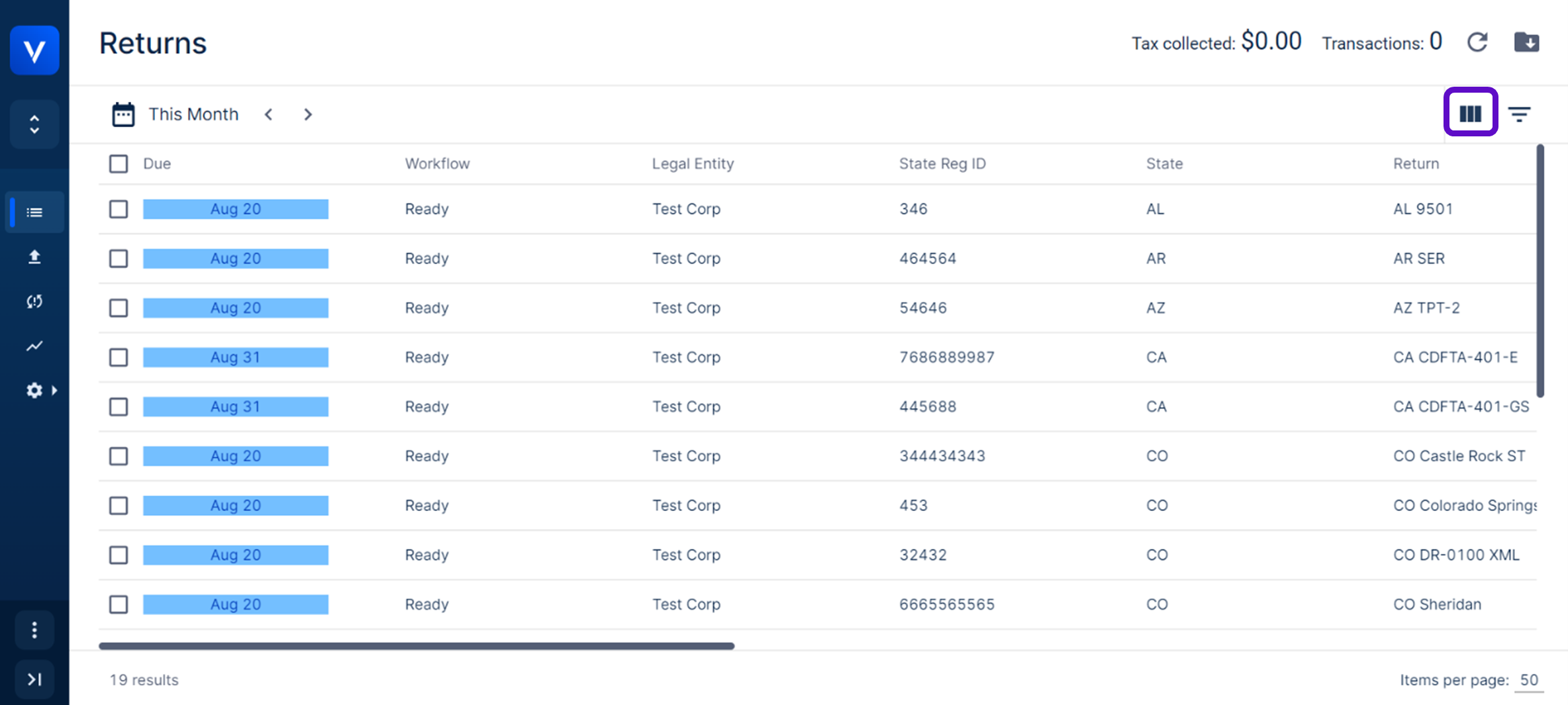Screen dimensions: 1568x705
Task: Click the refresh icon near Transactions
Action: pyautogui.click(x=1477, y=42)
